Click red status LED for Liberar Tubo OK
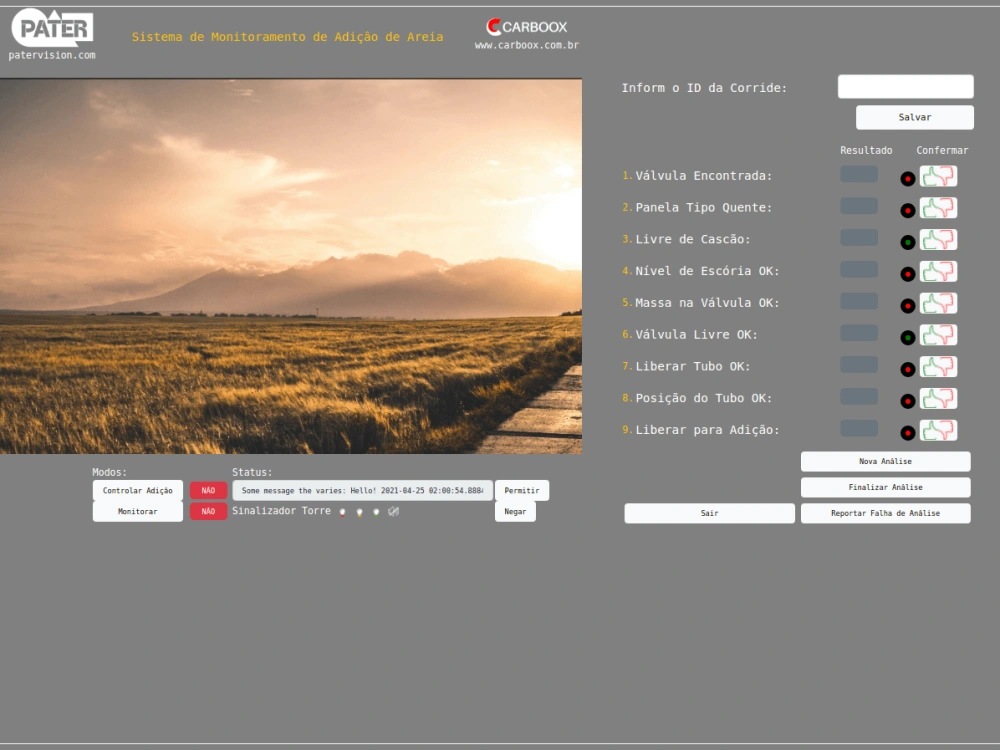The width and height of the screenshot is (1000, 750). pos(908,369)
